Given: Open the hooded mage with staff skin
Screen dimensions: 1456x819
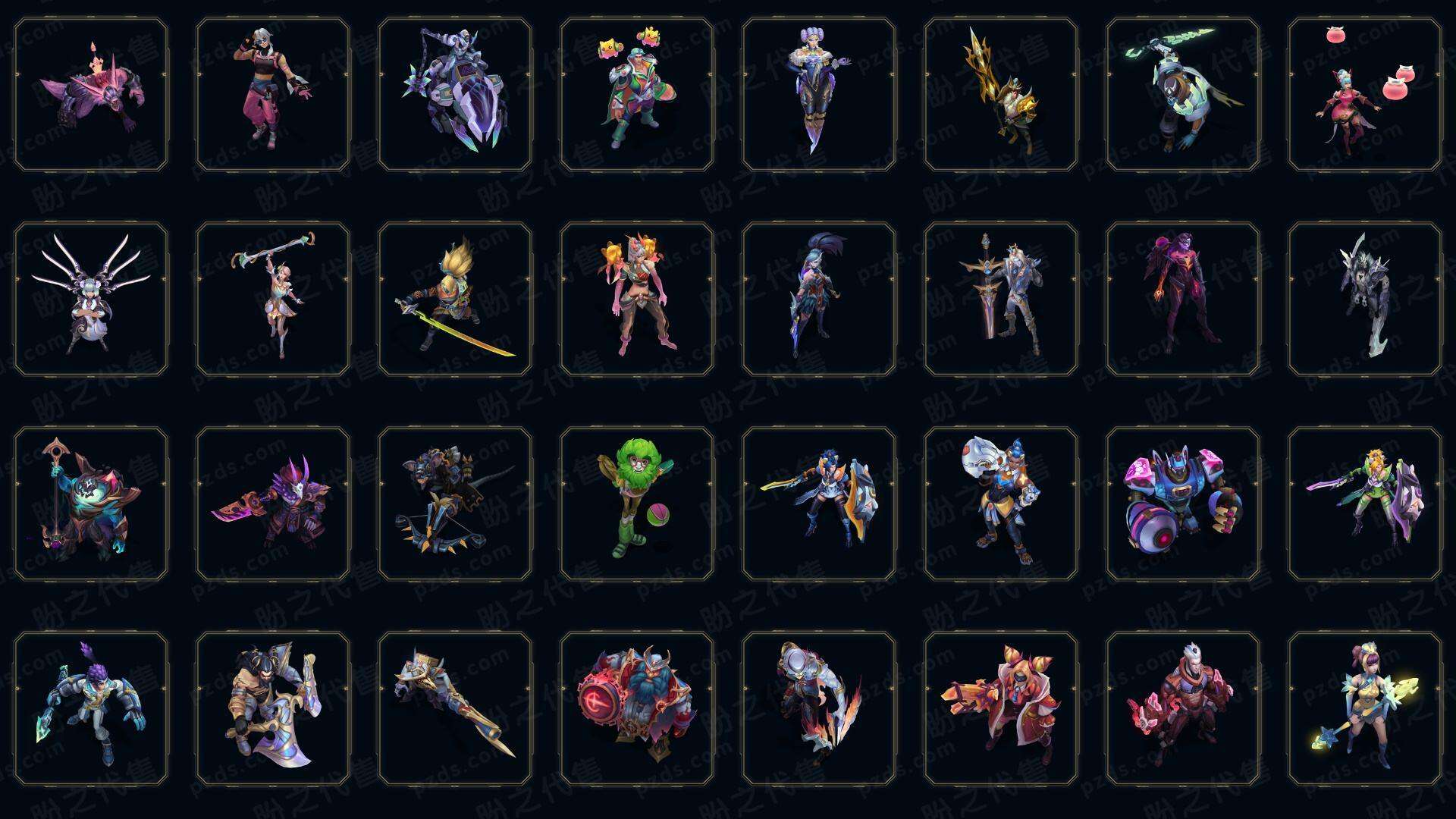Looking at the screenshot, I should [x=91, y=504].
